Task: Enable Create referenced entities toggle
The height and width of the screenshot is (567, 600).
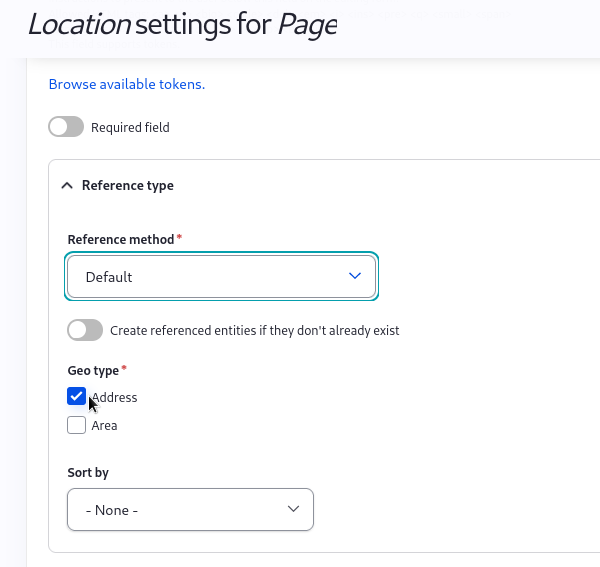Action: [85, 330]
